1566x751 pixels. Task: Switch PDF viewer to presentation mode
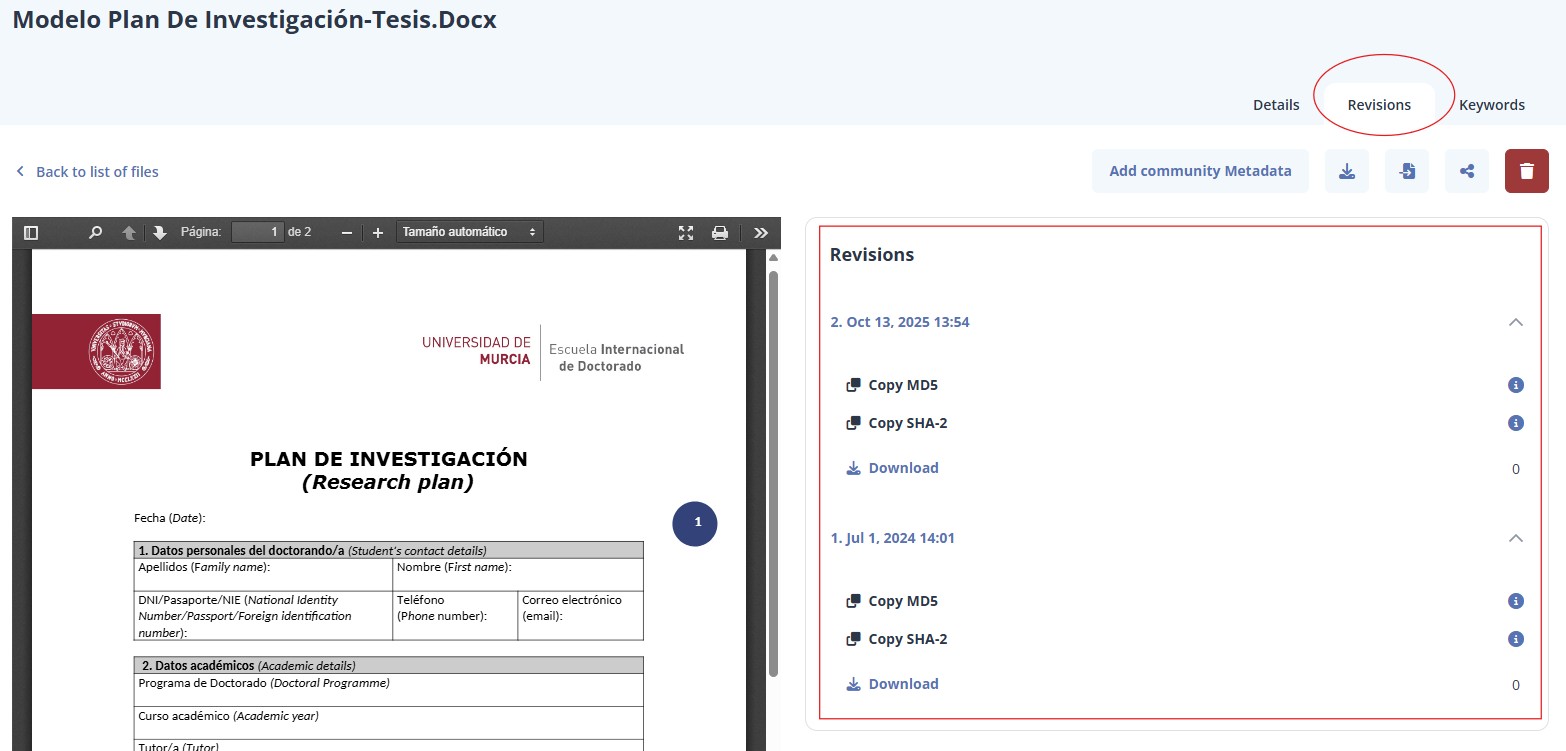tap(686, 233)
